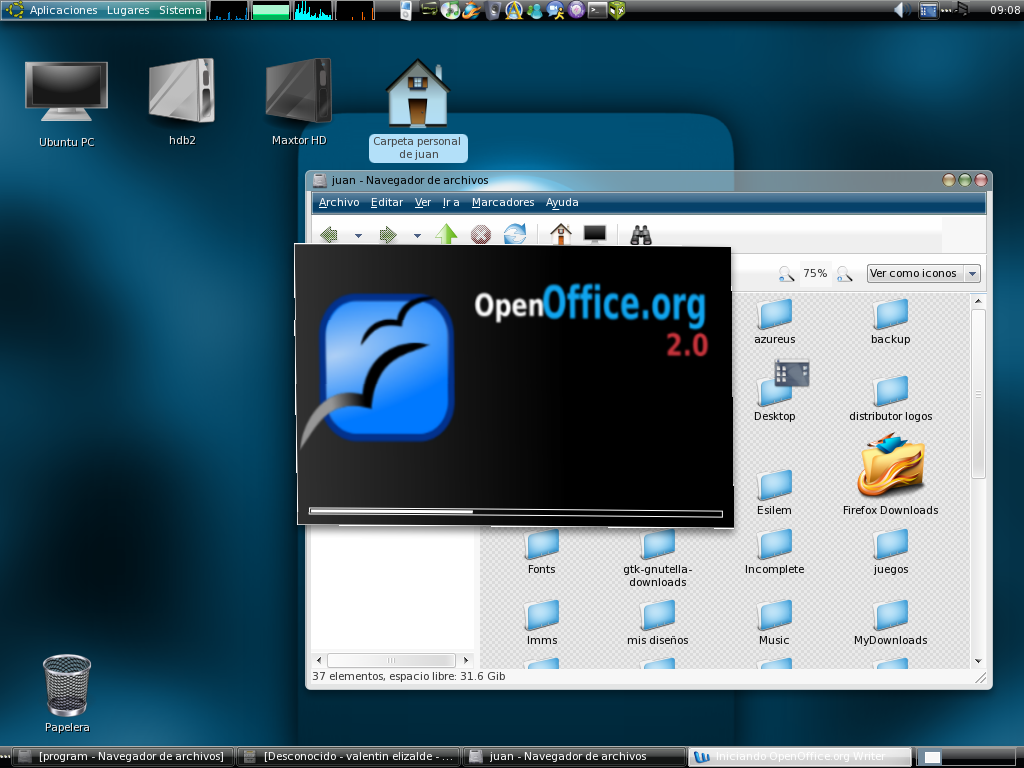Click the OpenOffice.org splash progress bar
The width and height of the screenshot is (1024, 768).
516,513
